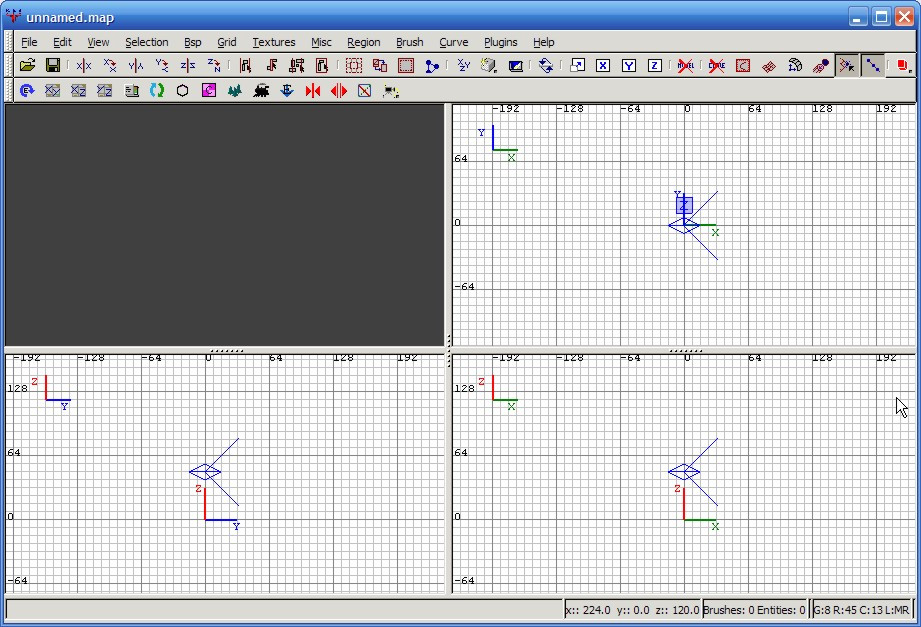Click the magenta square icon in second toolbar
Screen dimensions: 921x627
(209, 91)
